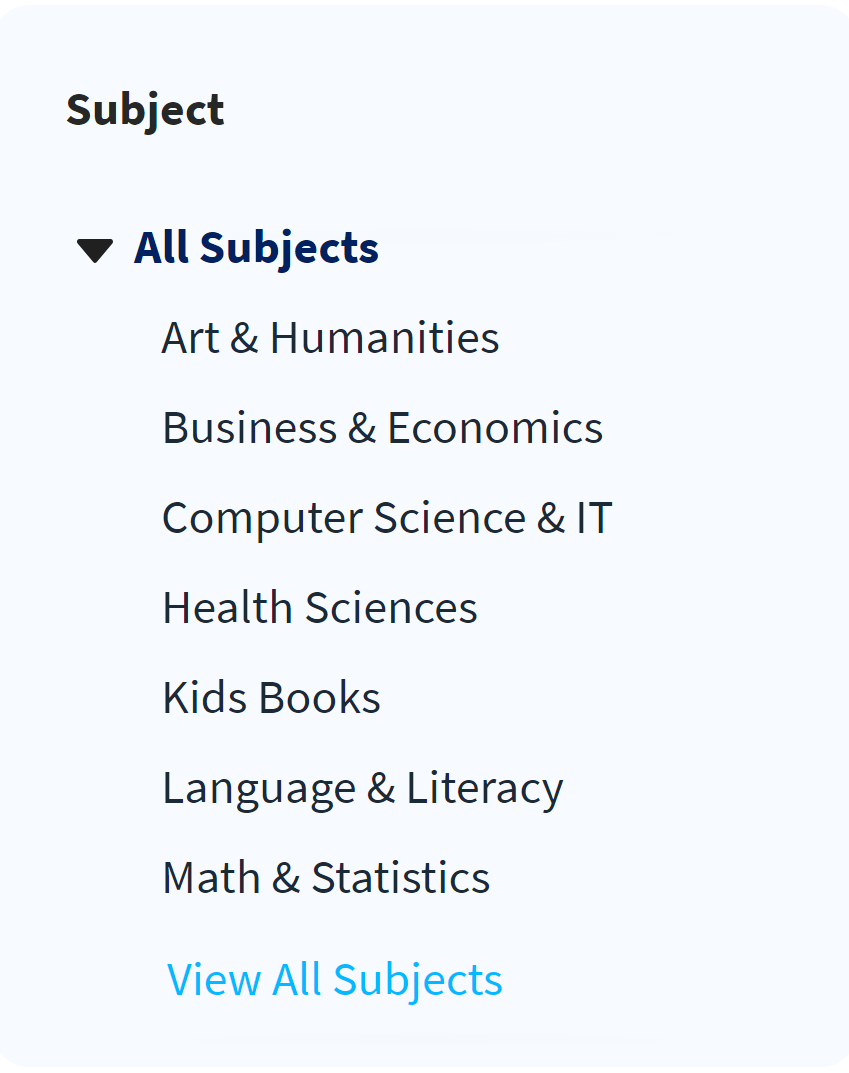Select Health Sciences subject filter

coord(320,608)
